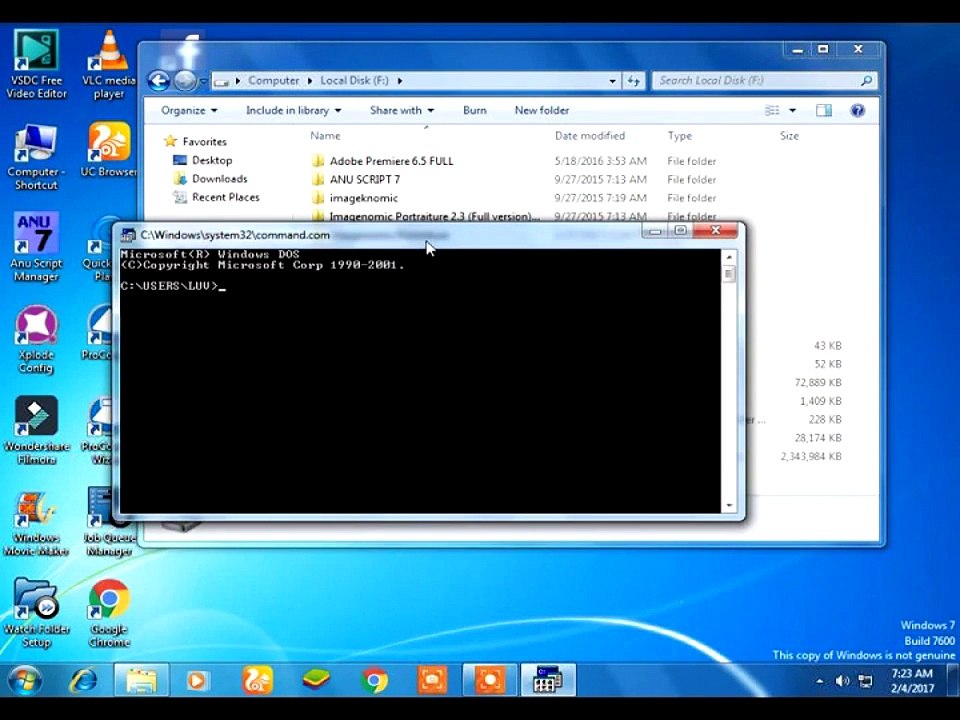Viewport: 960px width, 720px height.
Task: Open VSDC Free Video Editor desktop shortcut
Action: 36,64
